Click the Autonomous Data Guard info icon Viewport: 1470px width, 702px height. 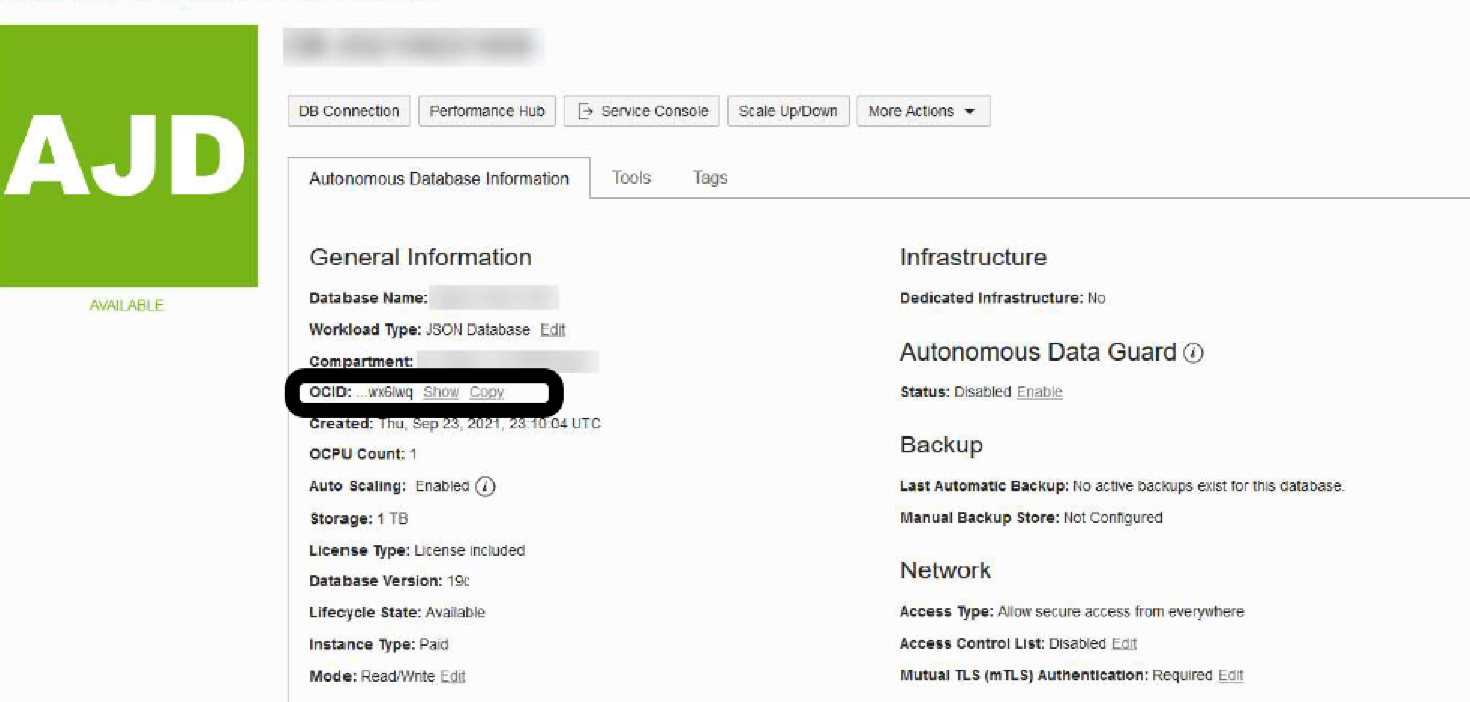click(1193, 353)
